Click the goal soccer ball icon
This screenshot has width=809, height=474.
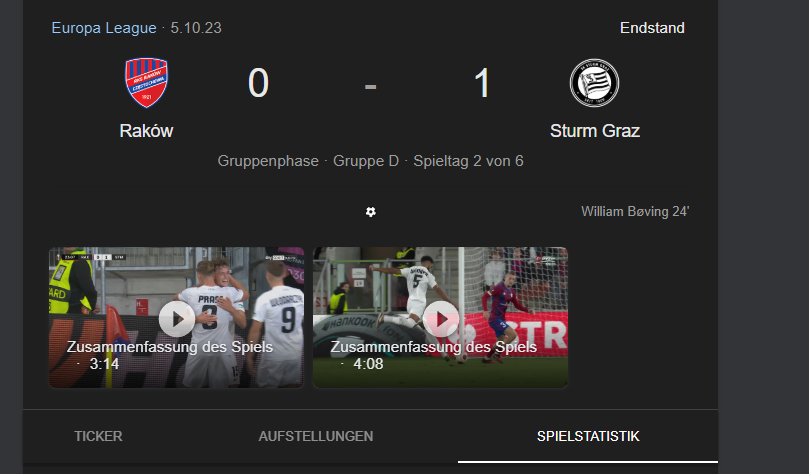pos(370,212)
